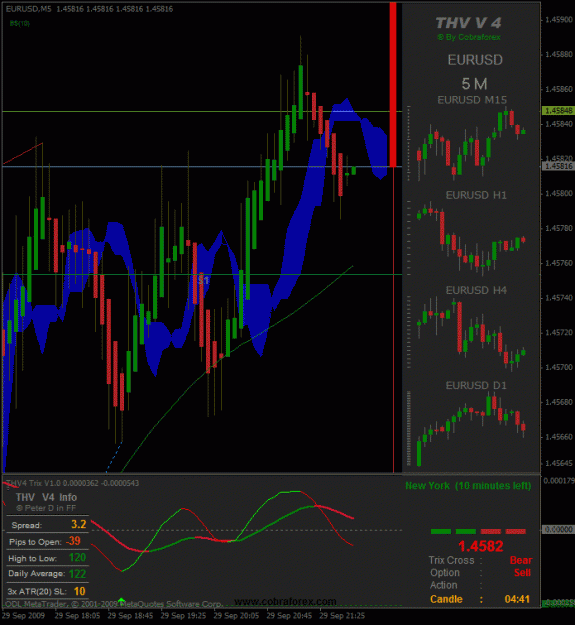Click the '29 Sep 18:05' time label
575x625 pixels.
click(77, 615)
